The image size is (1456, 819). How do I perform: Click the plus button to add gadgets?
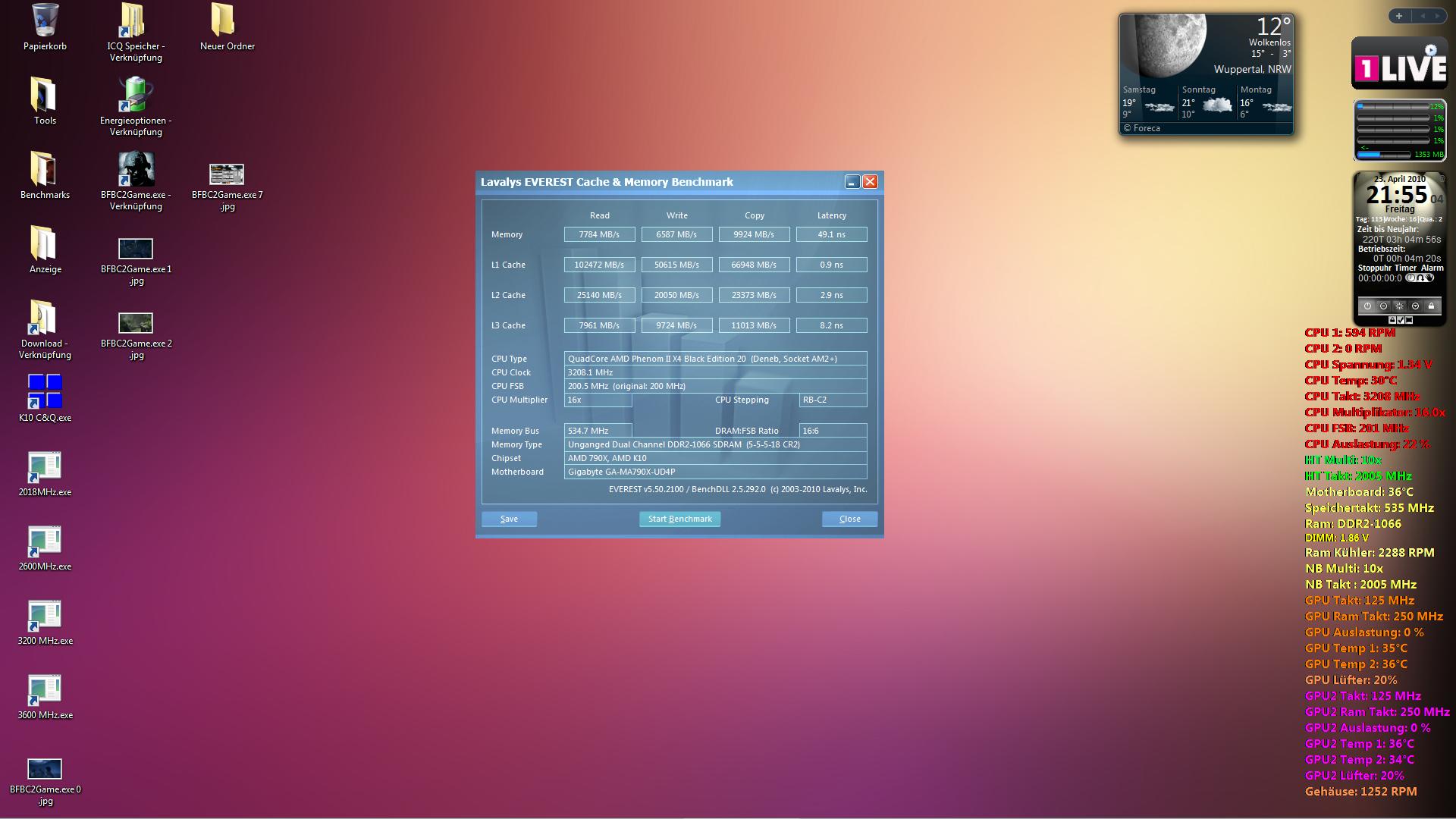tap(1399, 16)
